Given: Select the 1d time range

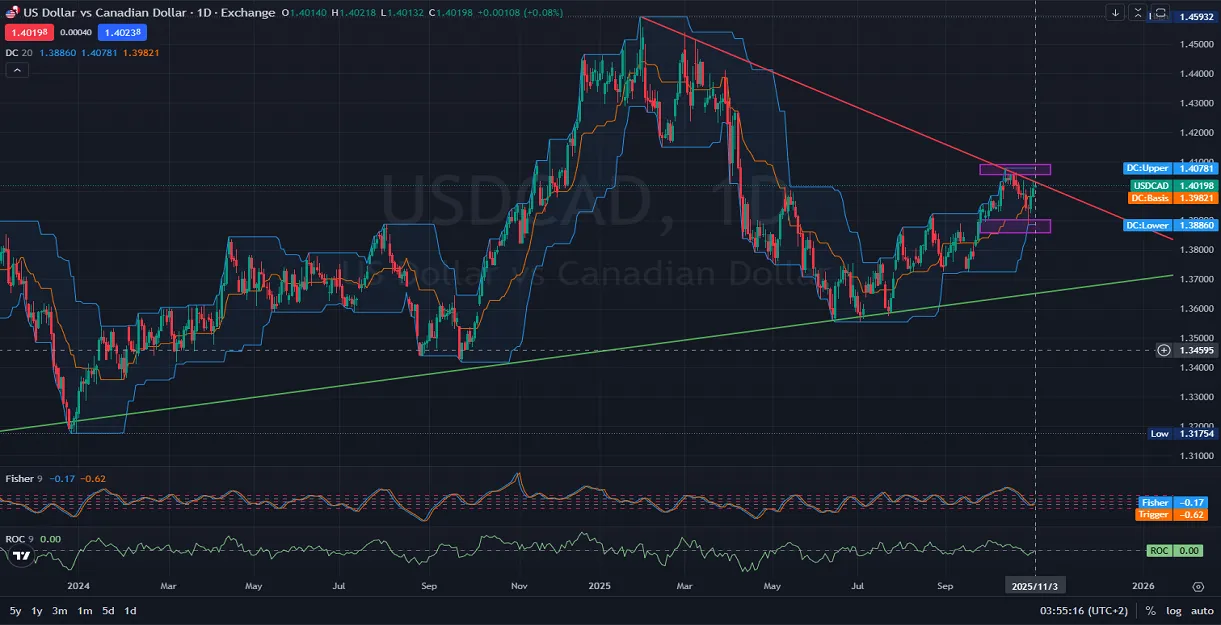Looking at the screenshot, I should pyautogui.click(x=130, y=610).
